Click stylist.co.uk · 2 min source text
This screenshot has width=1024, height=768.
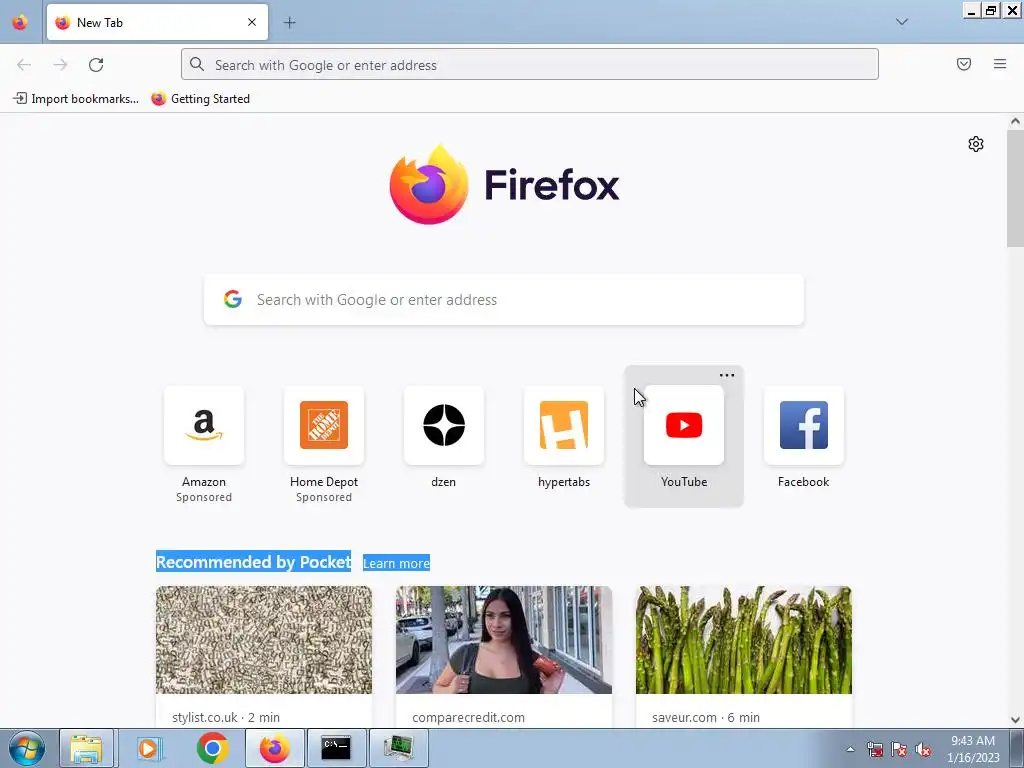coord(226,717)
